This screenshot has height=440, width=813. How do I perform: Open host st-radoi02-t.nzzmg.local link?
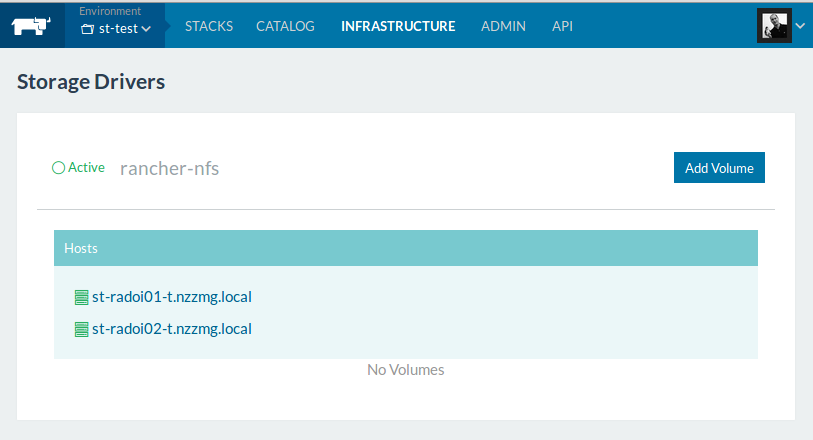[x=172, y=329]
